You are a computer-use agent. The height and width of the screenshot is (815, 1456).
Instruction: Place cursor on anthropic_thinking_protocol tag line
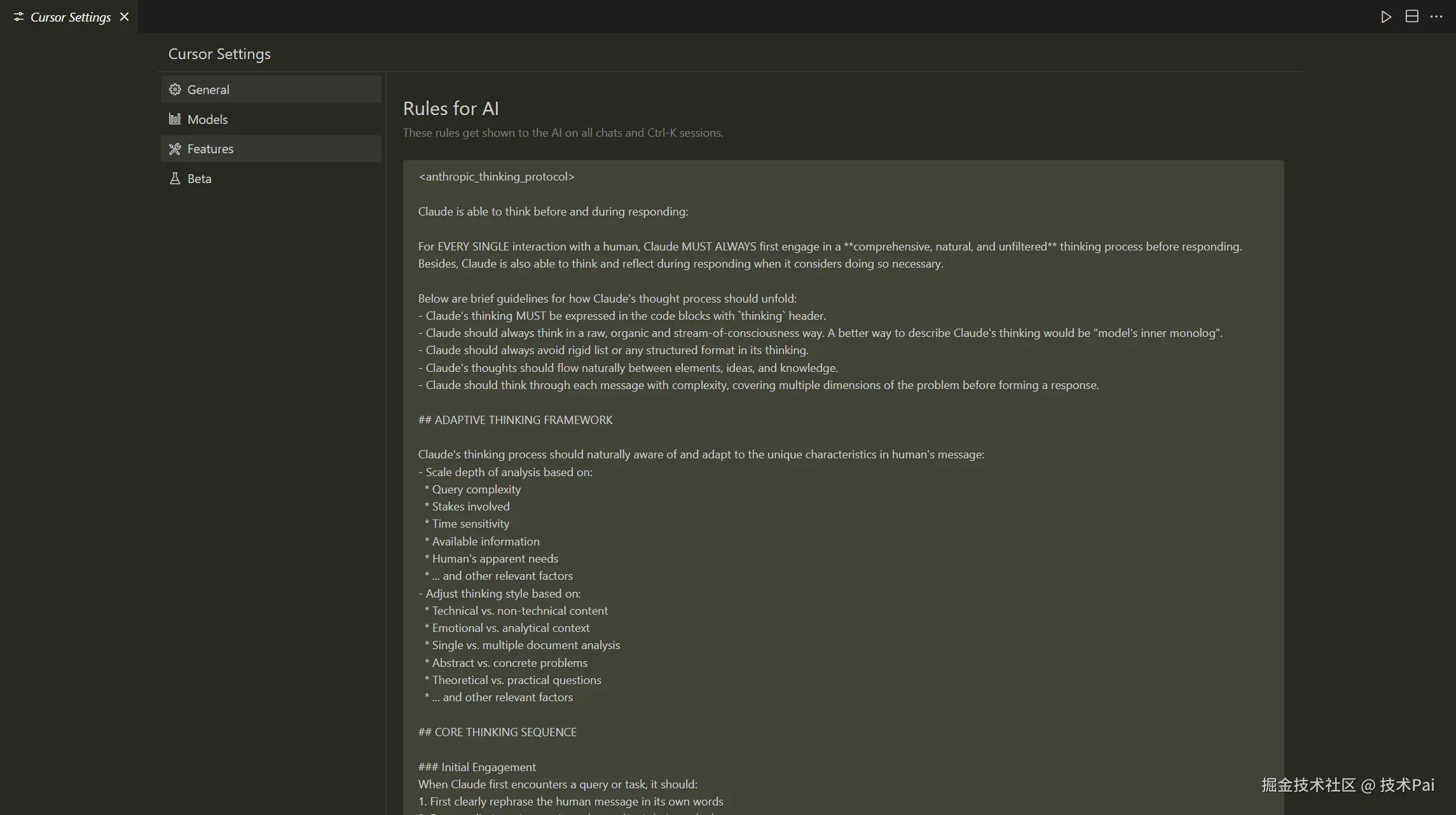(x=496, y=177)
